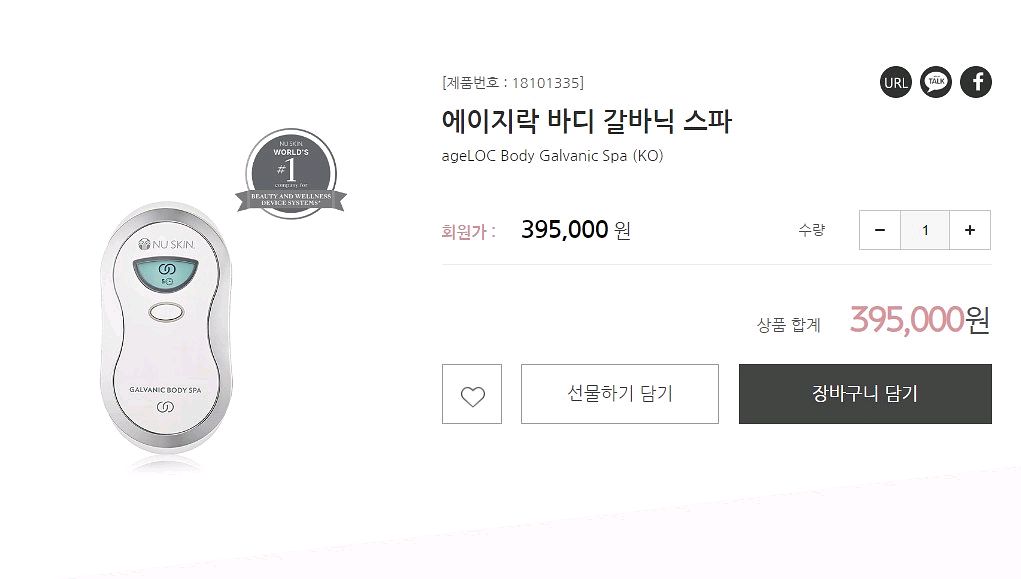Click the 상품 합계 label
The image size is (1021, 579).
pos(788,324)
